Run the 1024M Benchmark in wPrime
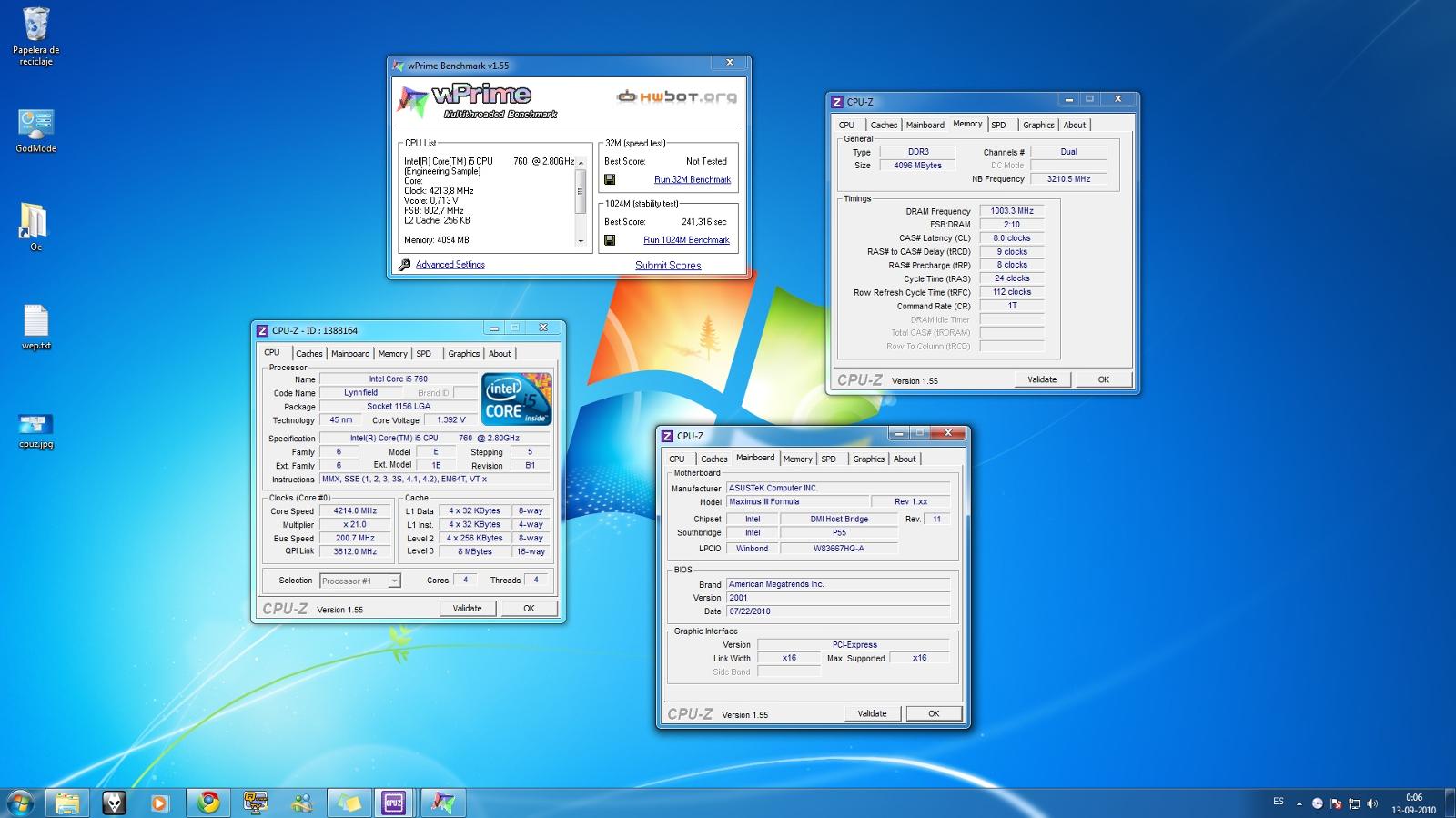This screenshot has width=1456, height=818. [x=686, y=240]
